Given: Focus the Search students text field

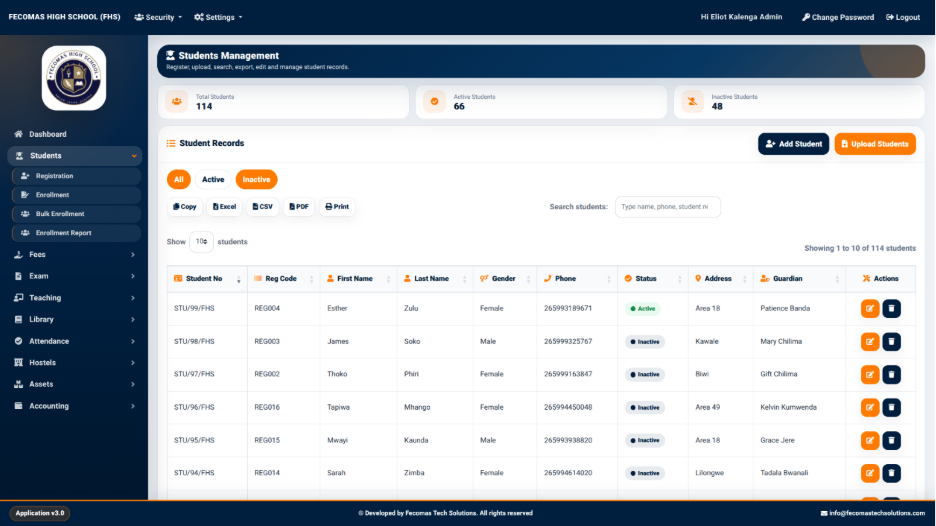Looking at the screenshot, I should [667, 207].
